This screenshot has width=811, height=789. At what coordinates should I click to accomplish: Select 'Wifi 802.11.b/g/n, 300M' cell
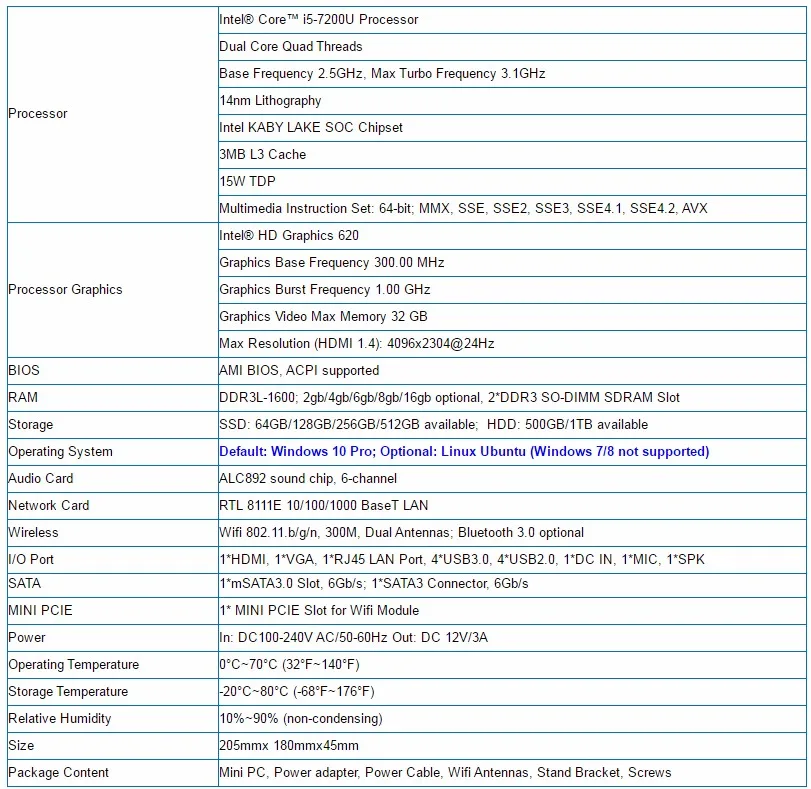tap(512, 532)
